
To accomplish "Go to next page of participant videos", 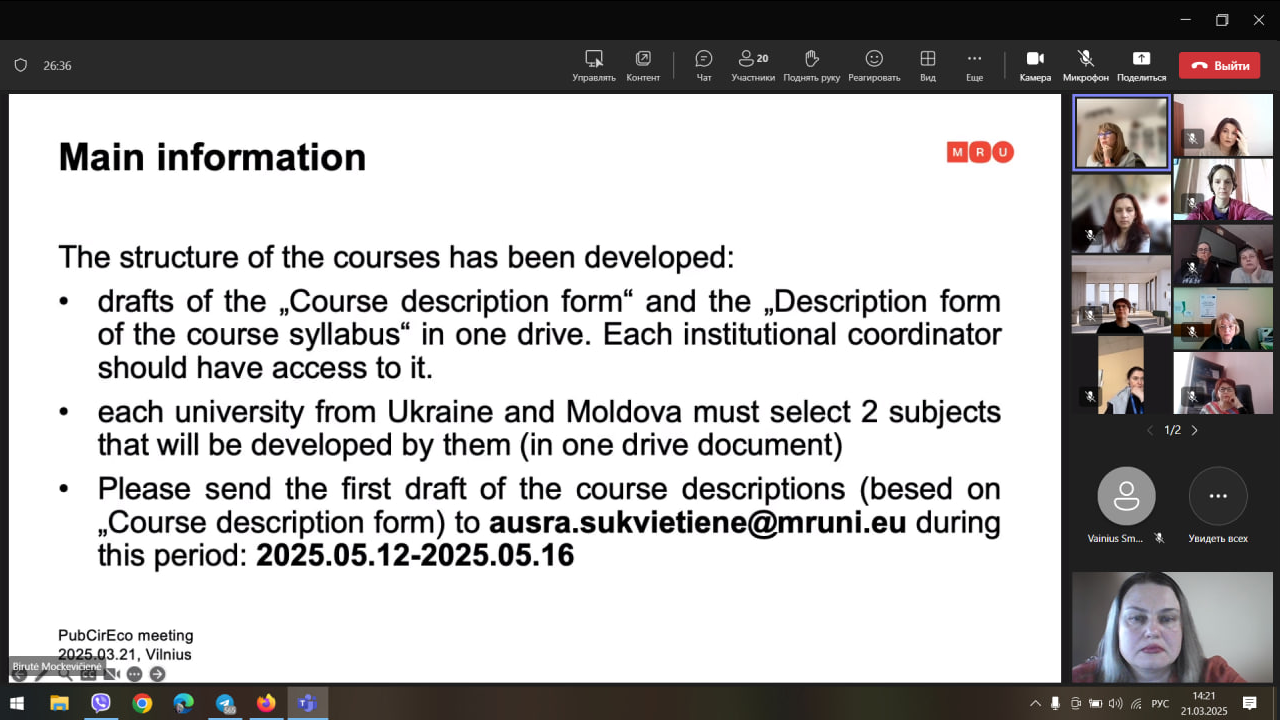I will click(x=1194, y=430).
